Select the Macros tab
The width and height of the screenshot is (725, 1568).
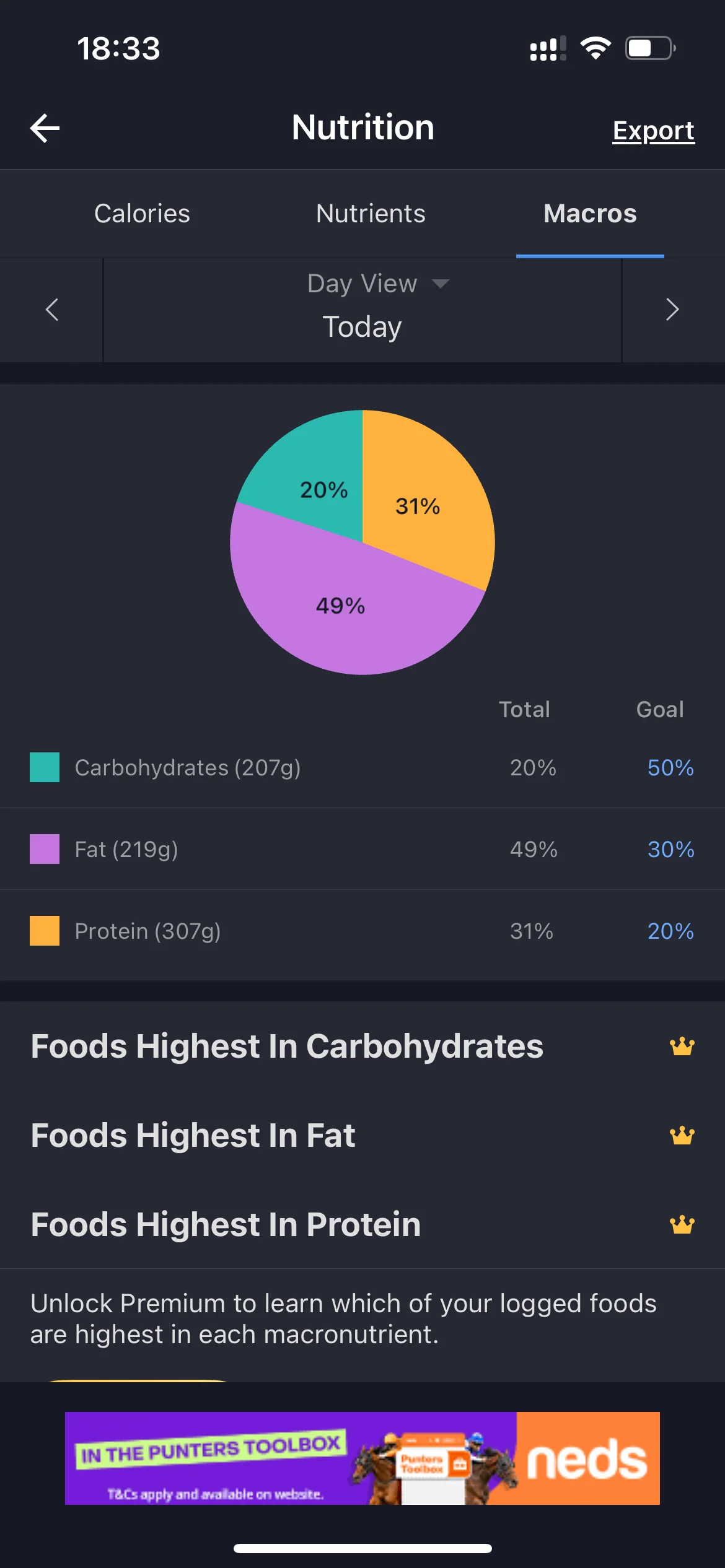(590, 214)
